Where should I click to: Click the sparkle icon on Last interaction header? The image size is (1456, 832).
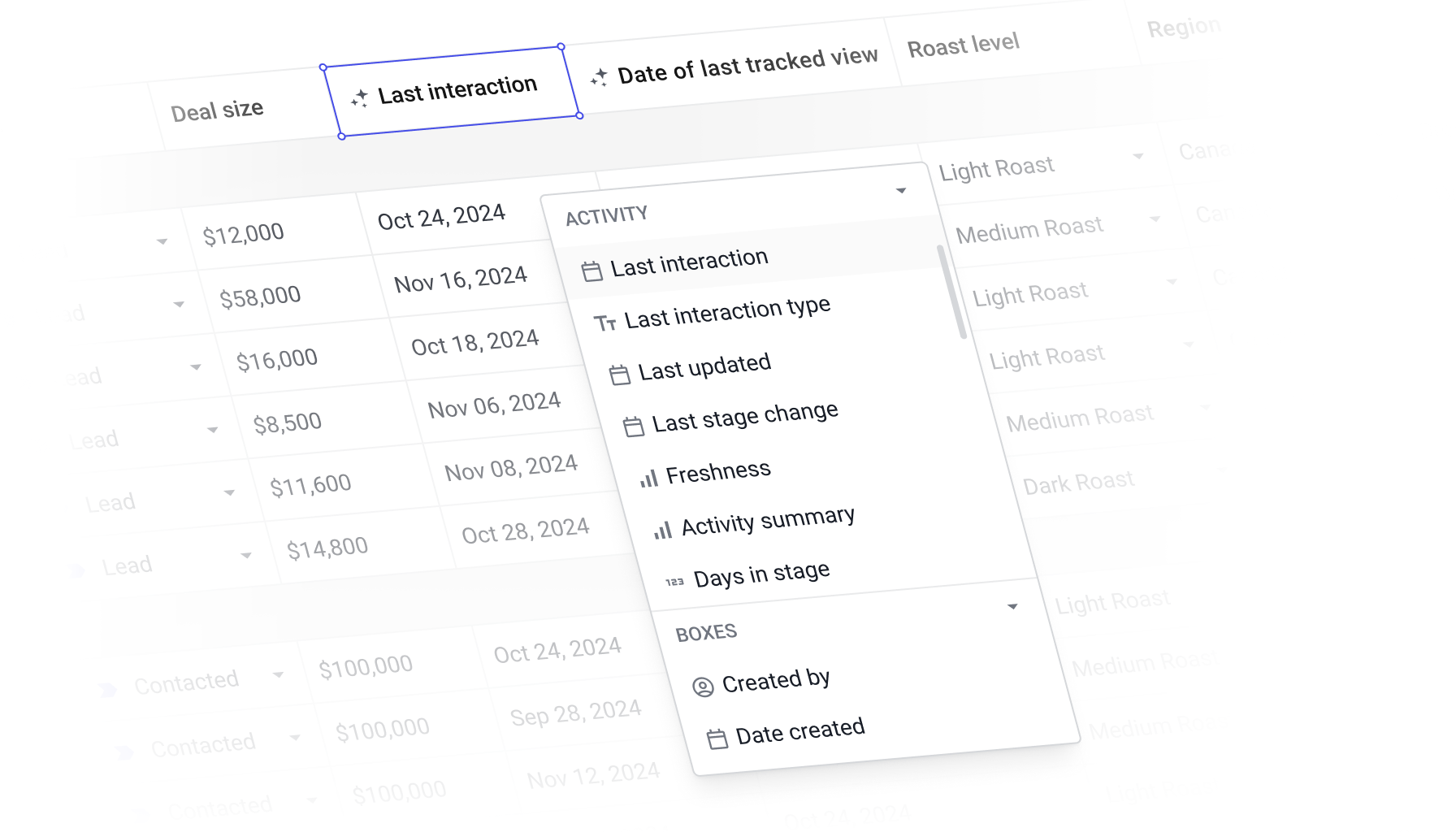pos(358,97)
